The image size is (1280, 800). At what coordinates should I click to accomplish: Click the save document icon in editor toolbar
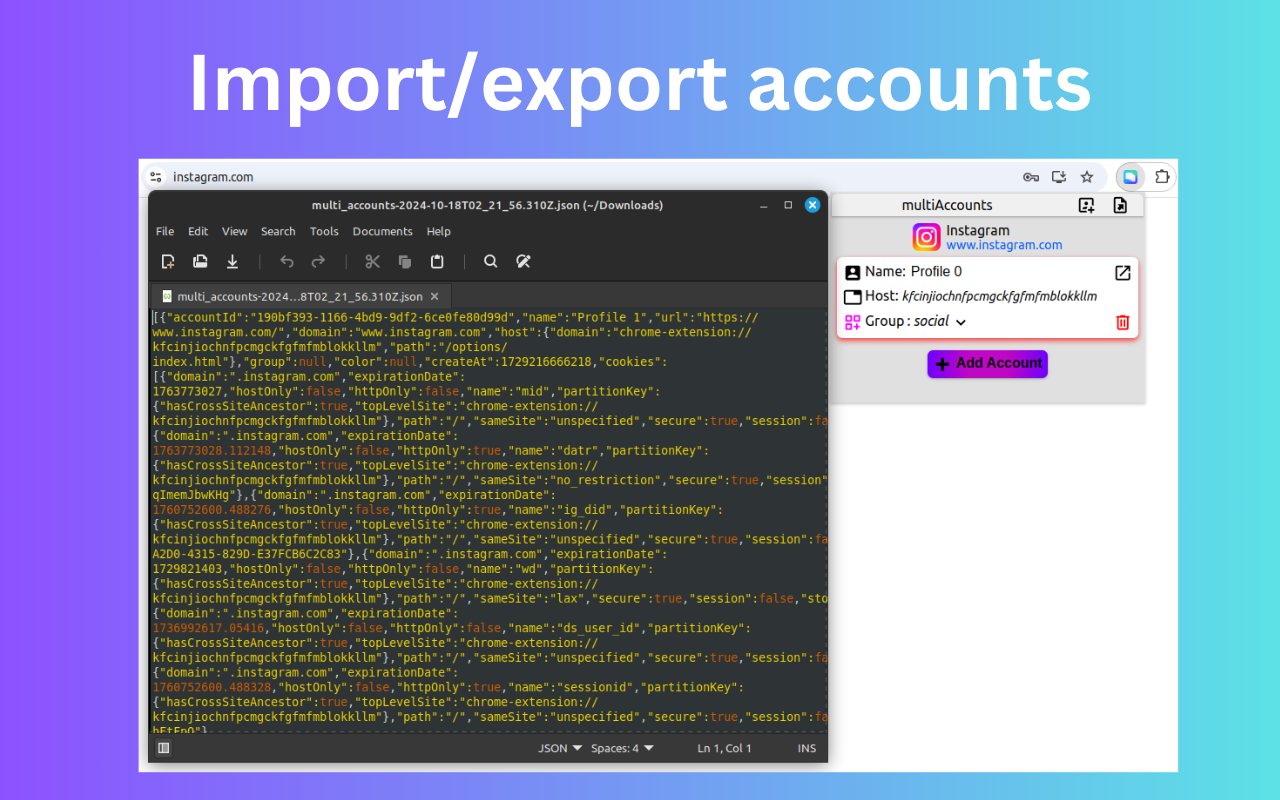tap(232, 261)
